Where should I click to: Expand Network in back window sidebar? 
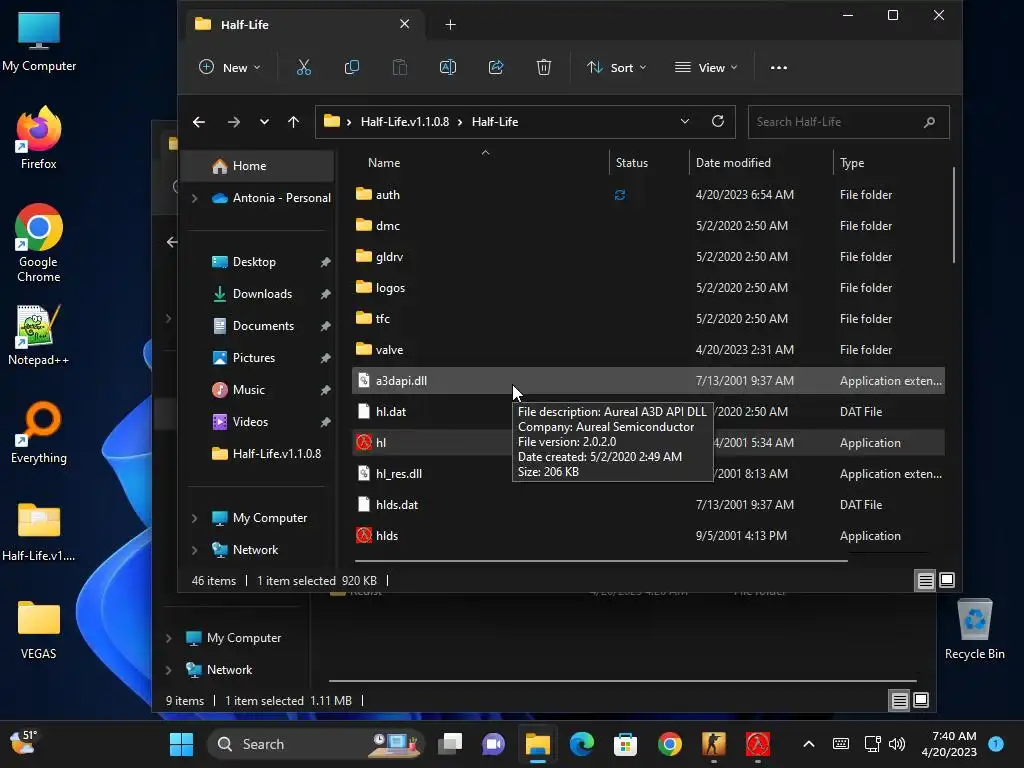click(168, 670)
